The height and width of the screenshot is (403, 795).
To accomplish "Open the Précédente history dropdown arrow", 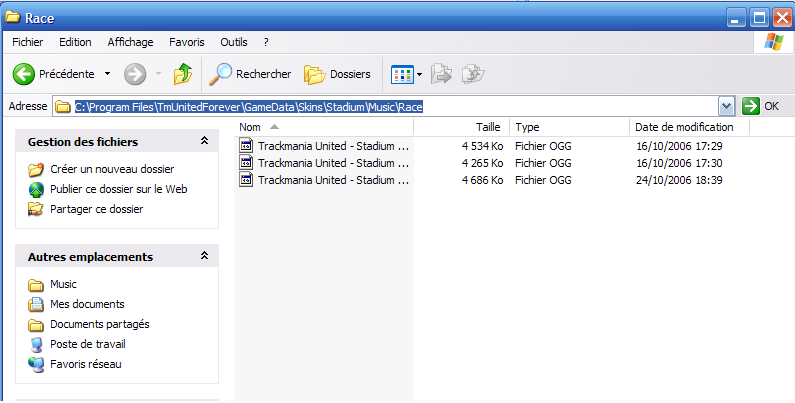I will (107, 74).
